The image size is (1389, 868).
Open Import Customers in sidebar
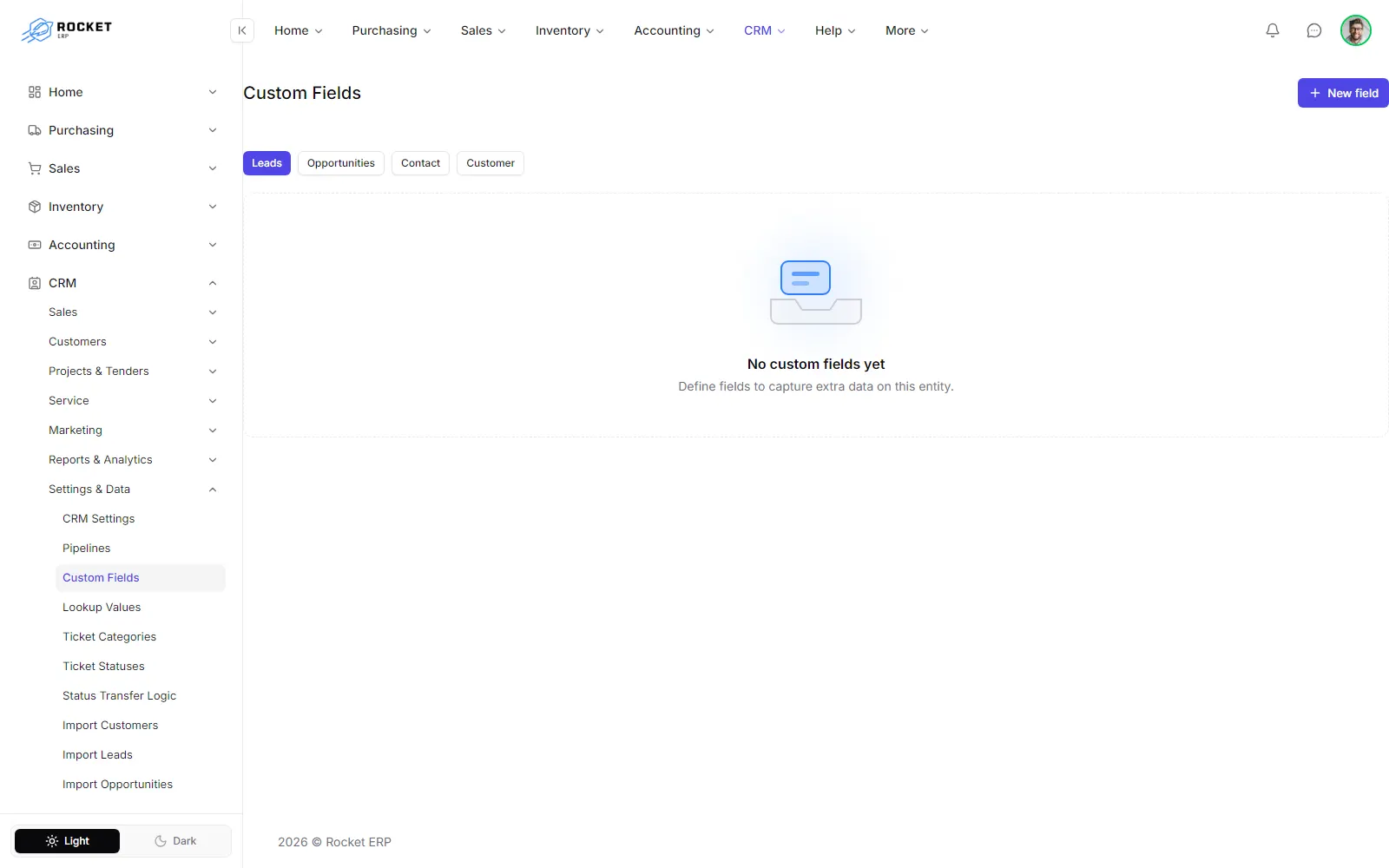coord(140,726)
